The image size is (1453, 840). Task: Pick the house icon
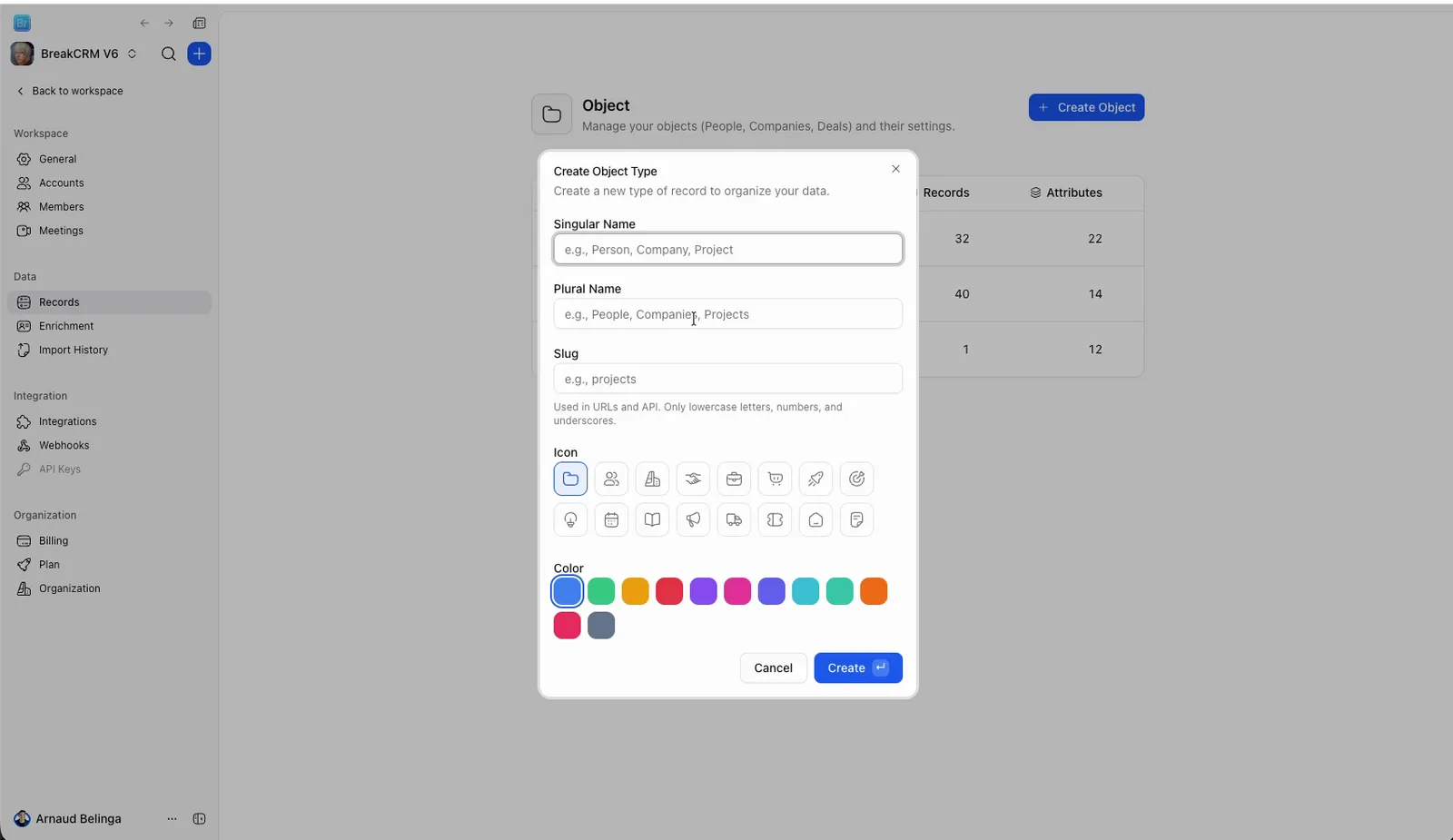815,519
